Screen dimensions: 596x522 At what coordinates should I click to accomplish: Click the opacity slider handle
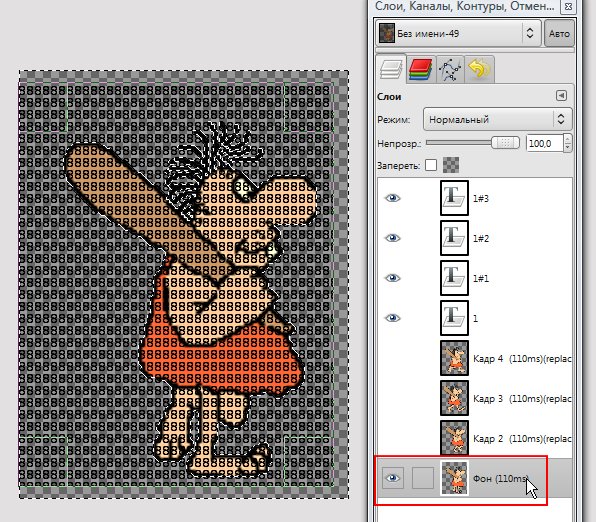(505, 143)
